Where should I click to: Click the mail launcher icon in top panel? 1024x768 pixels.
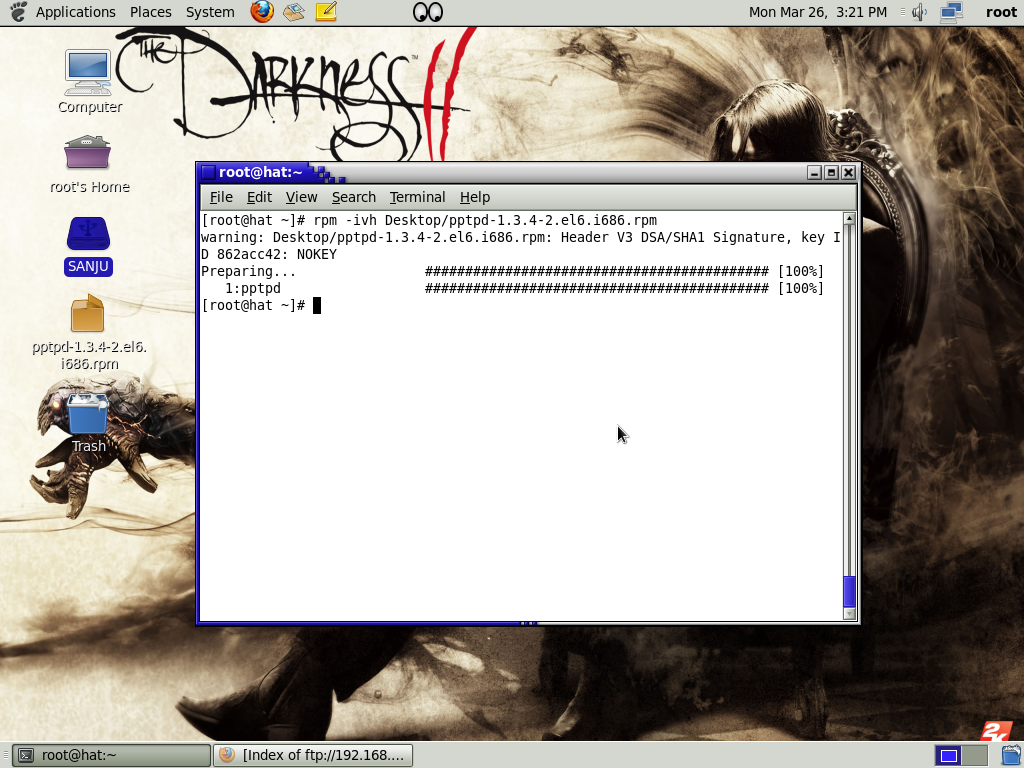pos(294,12)
